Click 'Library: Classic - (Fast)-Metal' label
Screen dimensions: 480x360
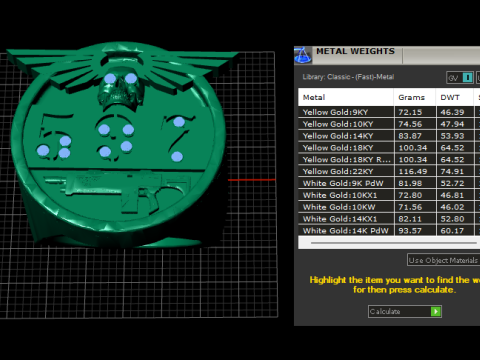tap(348, 77)
